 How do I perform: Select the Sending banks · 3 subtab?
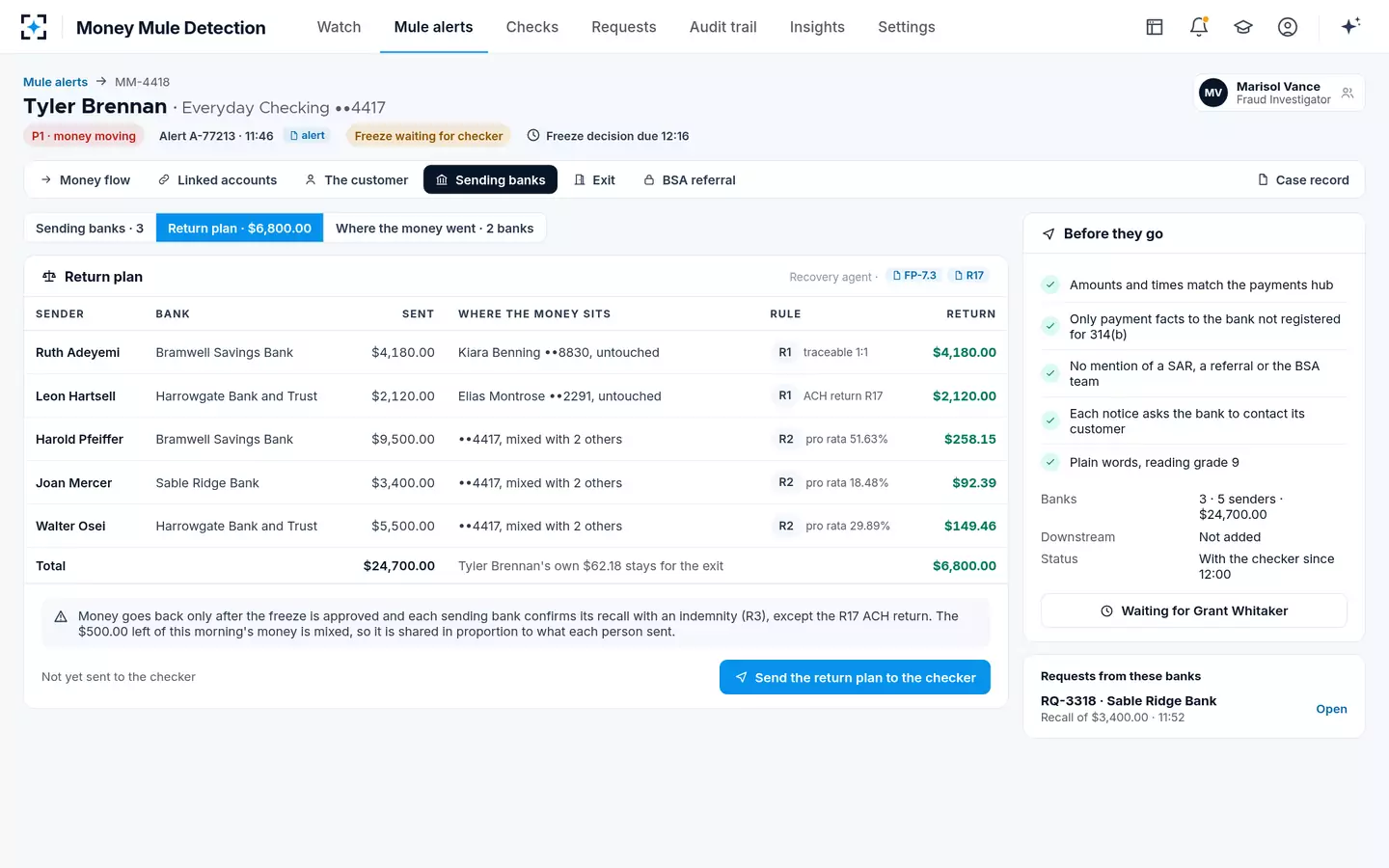(90, 229)
